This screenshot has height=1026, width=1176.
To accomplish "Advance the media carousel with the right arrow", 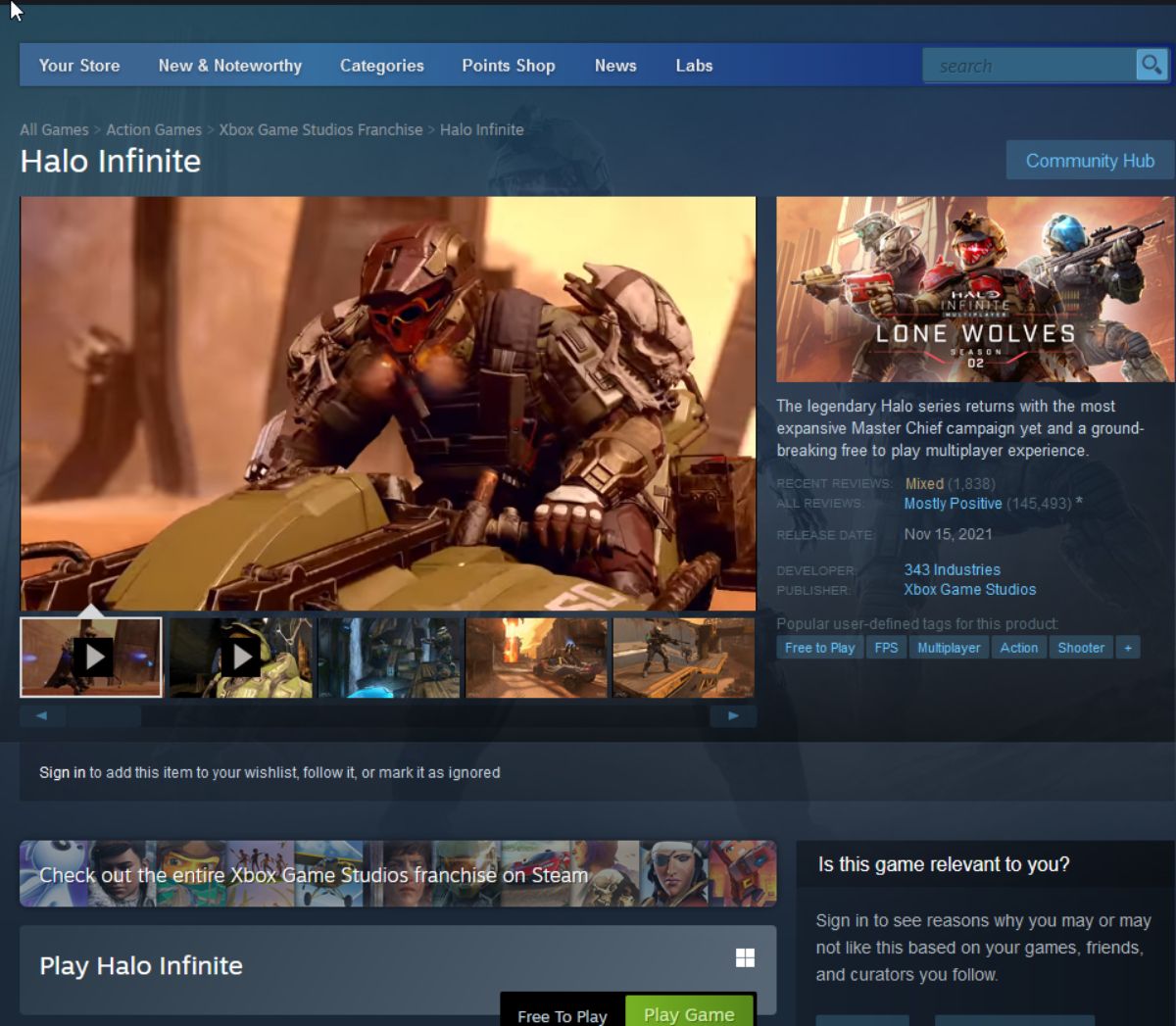I will (x=735, y=715).
